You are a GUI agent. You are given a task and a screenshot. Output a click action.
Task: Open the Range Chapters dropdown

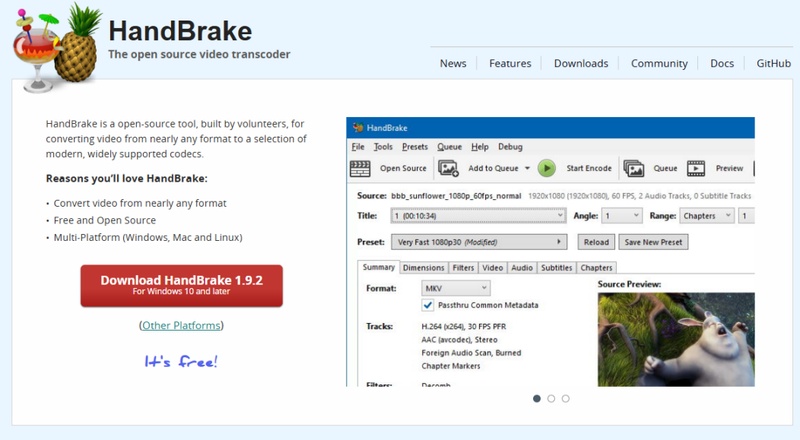pyautogui.click(x=706, y=216)
